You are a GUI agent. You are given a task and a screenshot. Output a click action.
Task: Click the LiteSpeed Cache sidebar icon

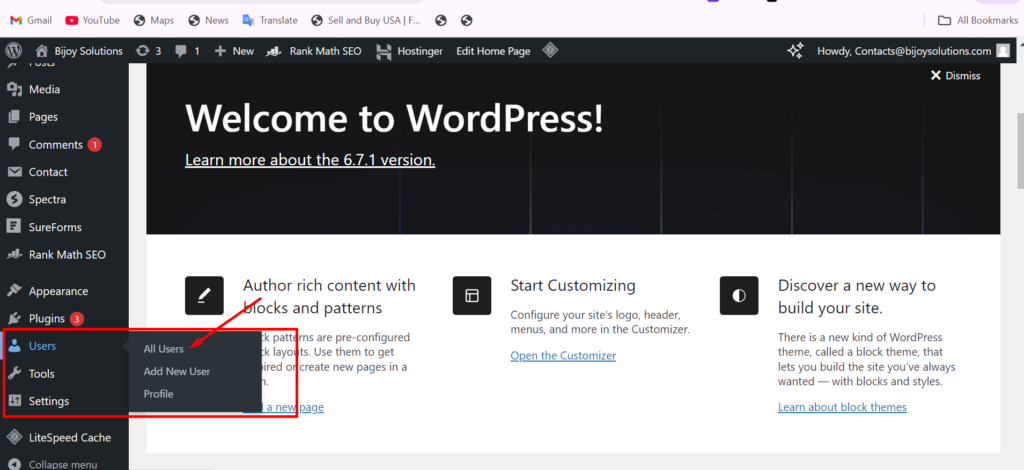(x=14, y=437)
